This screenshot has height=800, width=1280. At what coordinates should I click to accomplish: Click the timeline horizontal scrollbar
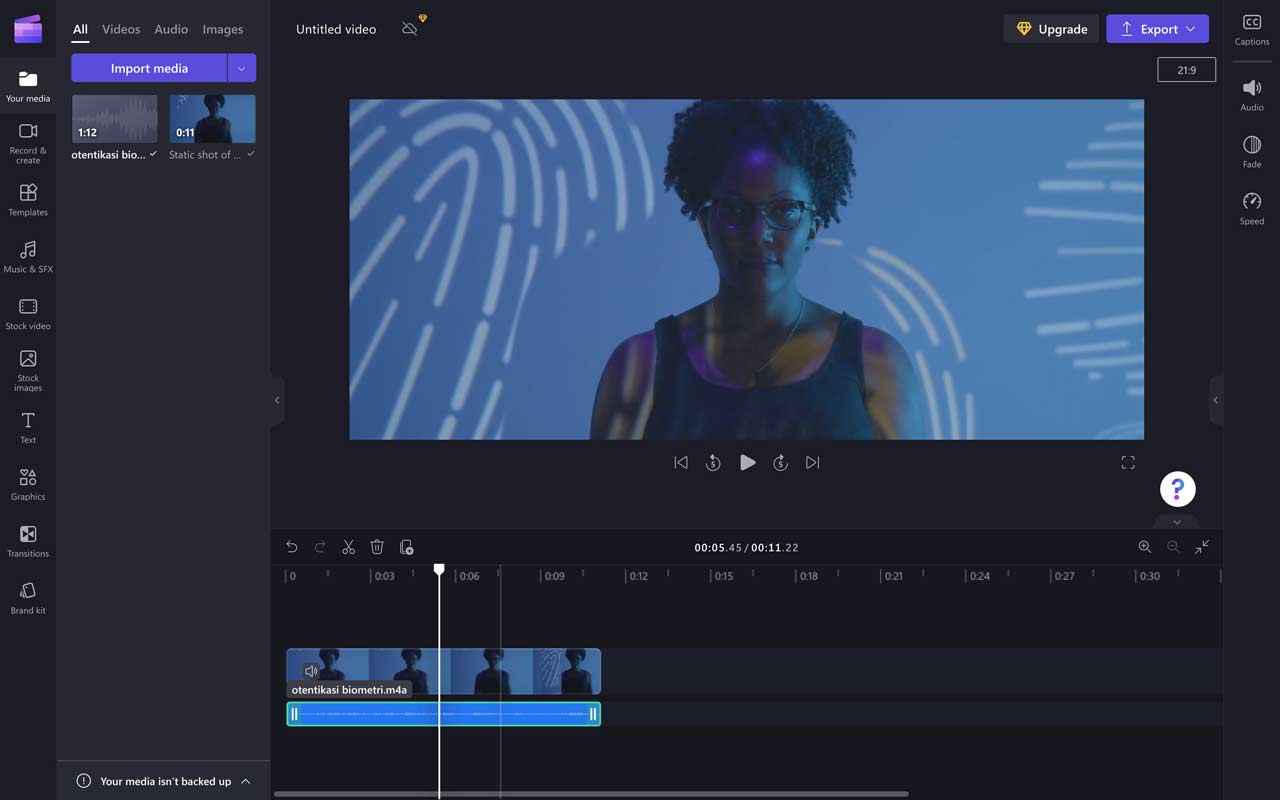point(590,794)
